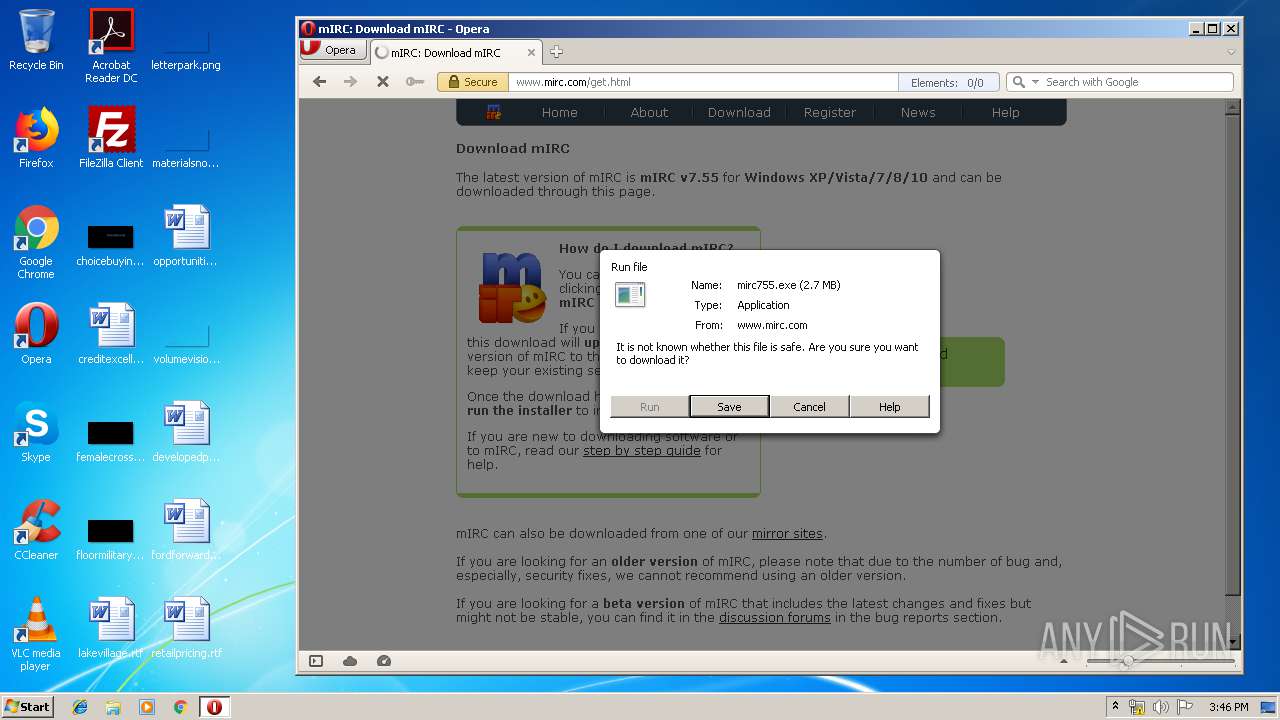This screenshot has height=720, width=1280.
Task: Open the Help nav item on mIRC site
Action: pyautogui.click(x=1005, y=113)
